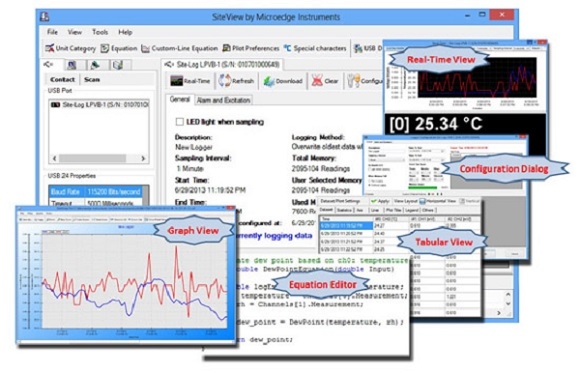Viewport: 580px width, 373px height.
Task: Select Site-Log LPVB-1 in USB Port list
Action: pos(100,105)
